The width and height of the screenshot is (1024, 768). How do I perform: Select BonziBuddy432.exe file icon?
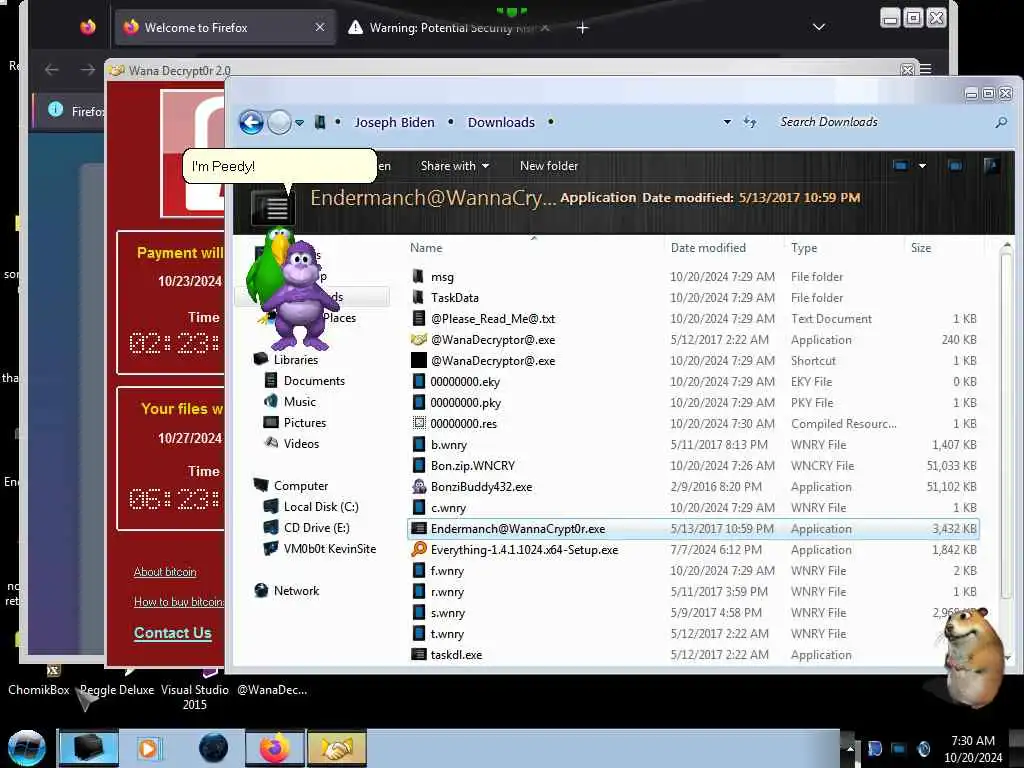coord(419,487)
